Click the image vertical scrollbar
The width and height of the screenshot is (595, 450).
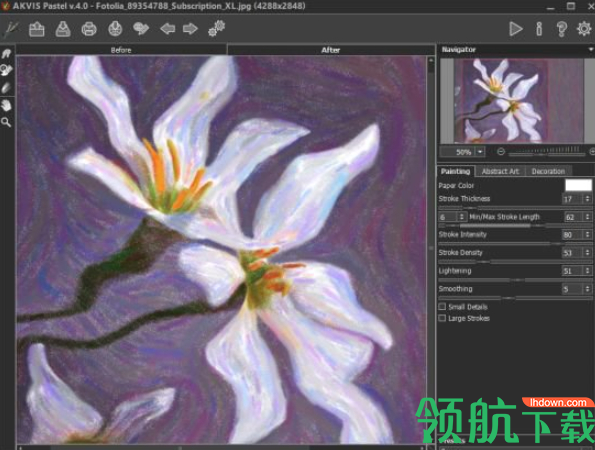[431, 249]
